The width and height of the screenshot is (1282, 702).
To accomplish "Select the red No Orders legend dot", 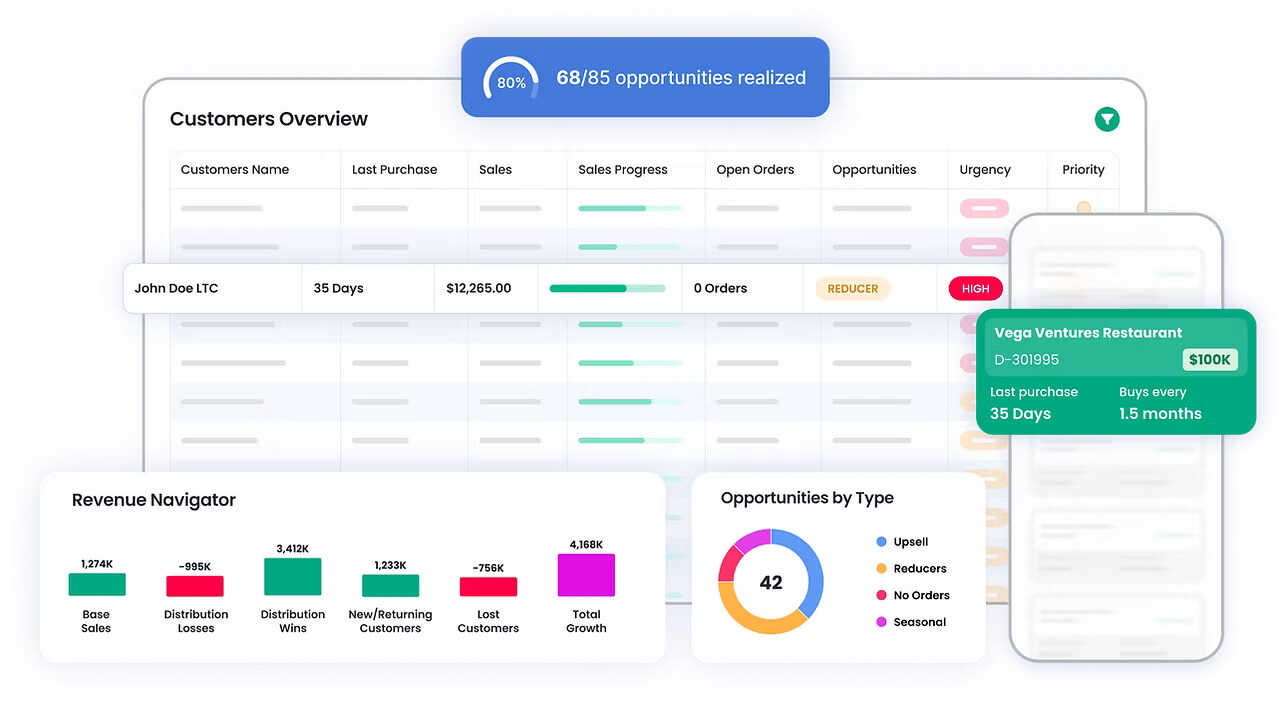I will [879, 595].
